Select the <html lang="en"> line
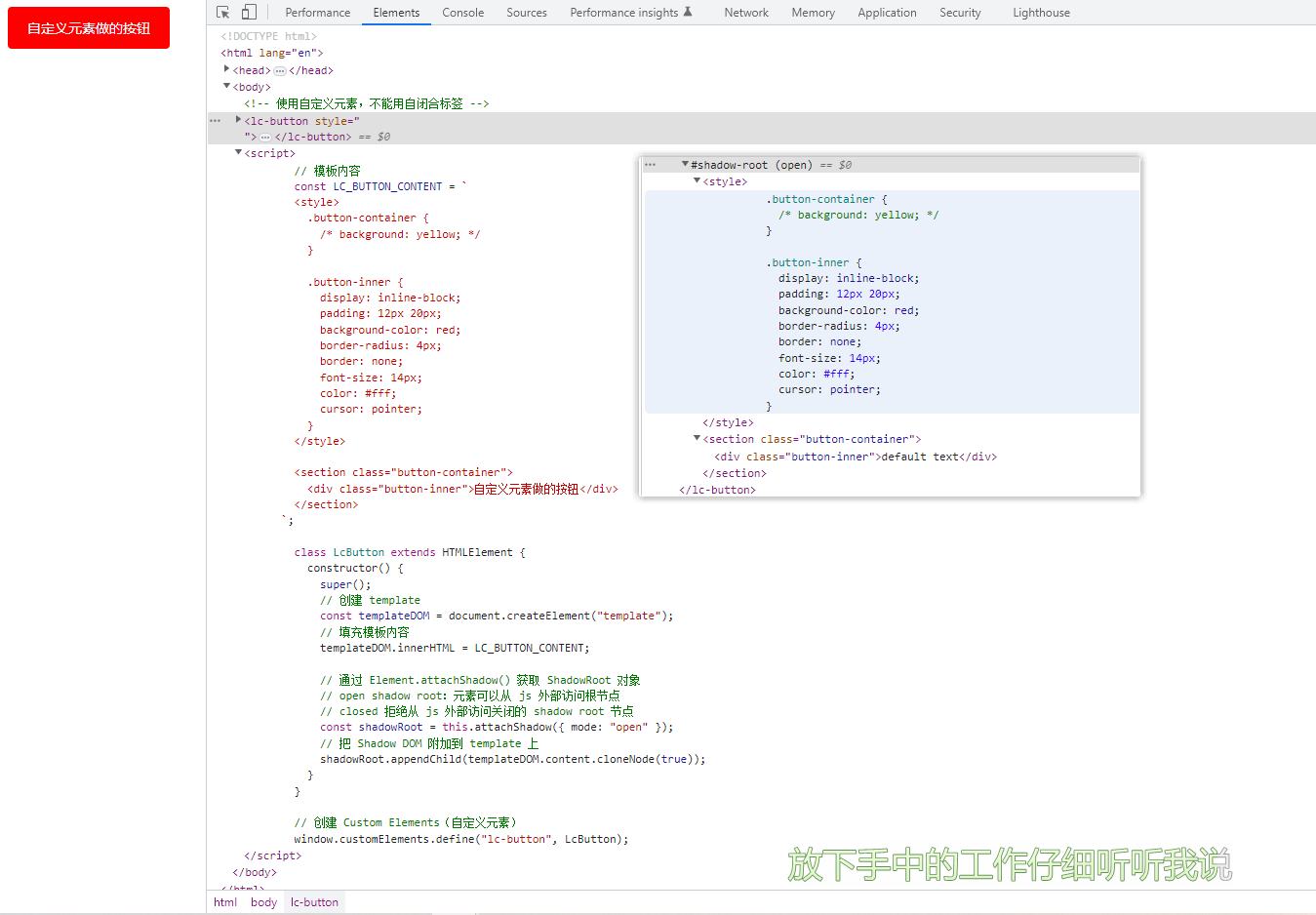 pos(271,54)
